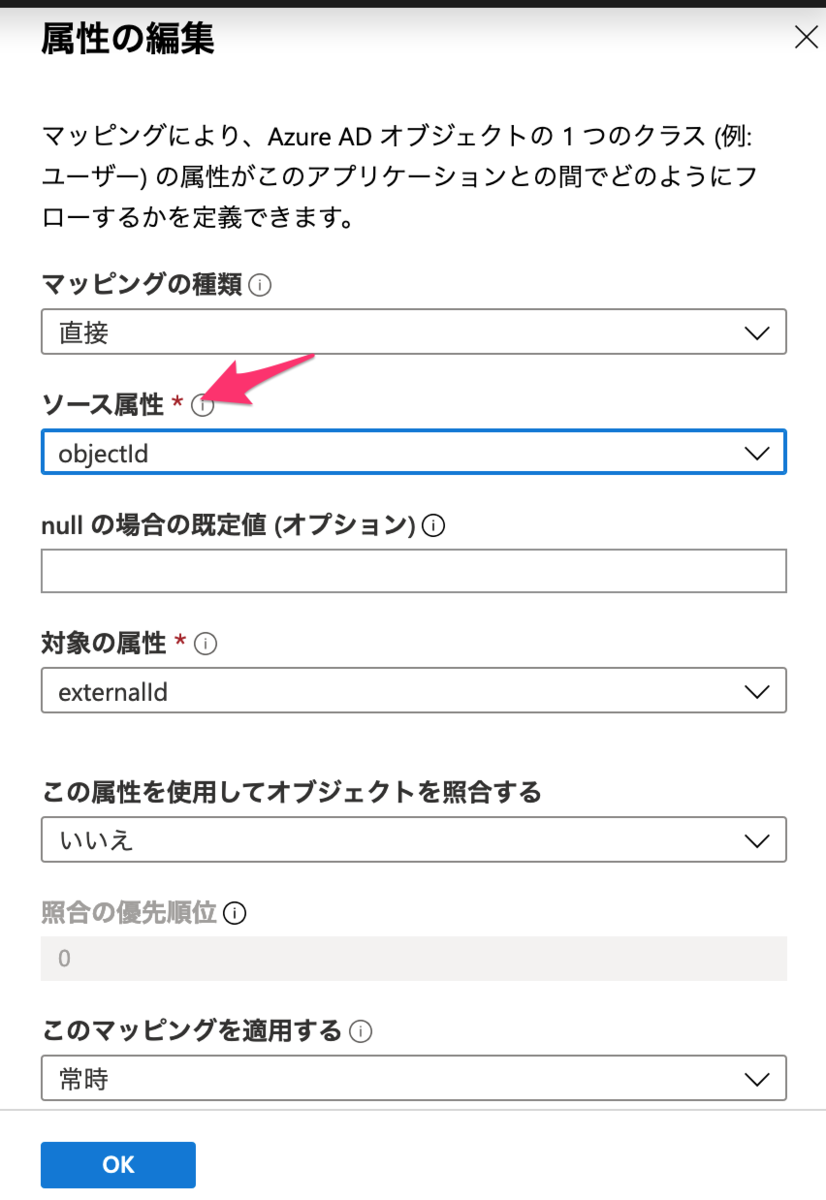Click the null default value input field
The height and width of the screenshot is (1200, 826).
413,570
